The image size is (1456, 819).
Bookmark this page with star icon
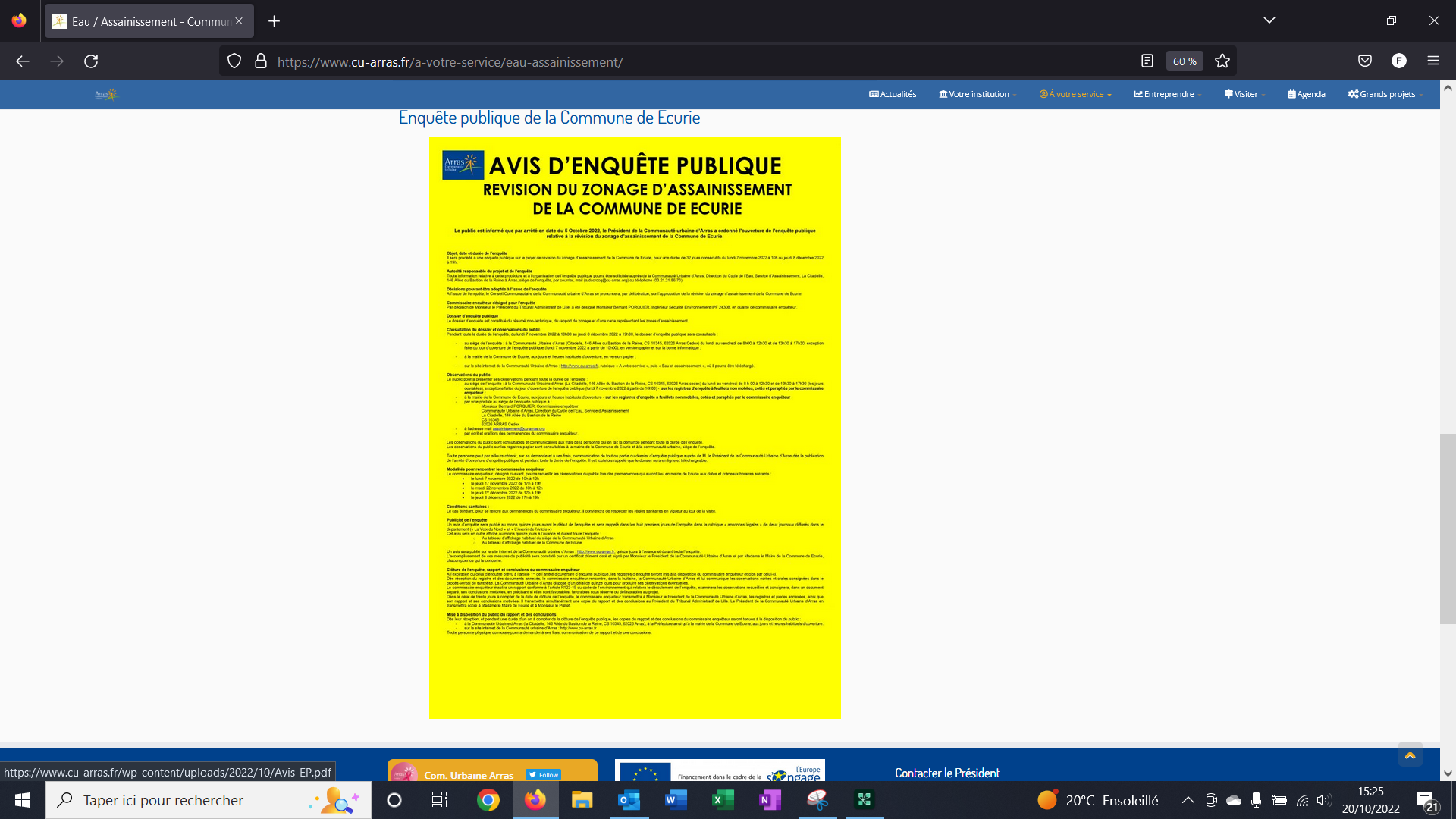tap(1222, 61)
